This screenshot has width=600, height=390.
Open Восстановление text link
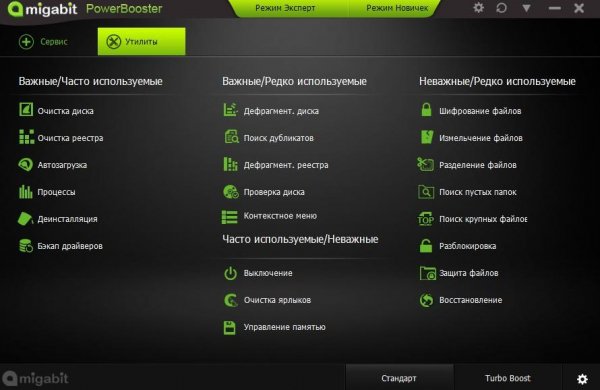(x=471, y=300)
